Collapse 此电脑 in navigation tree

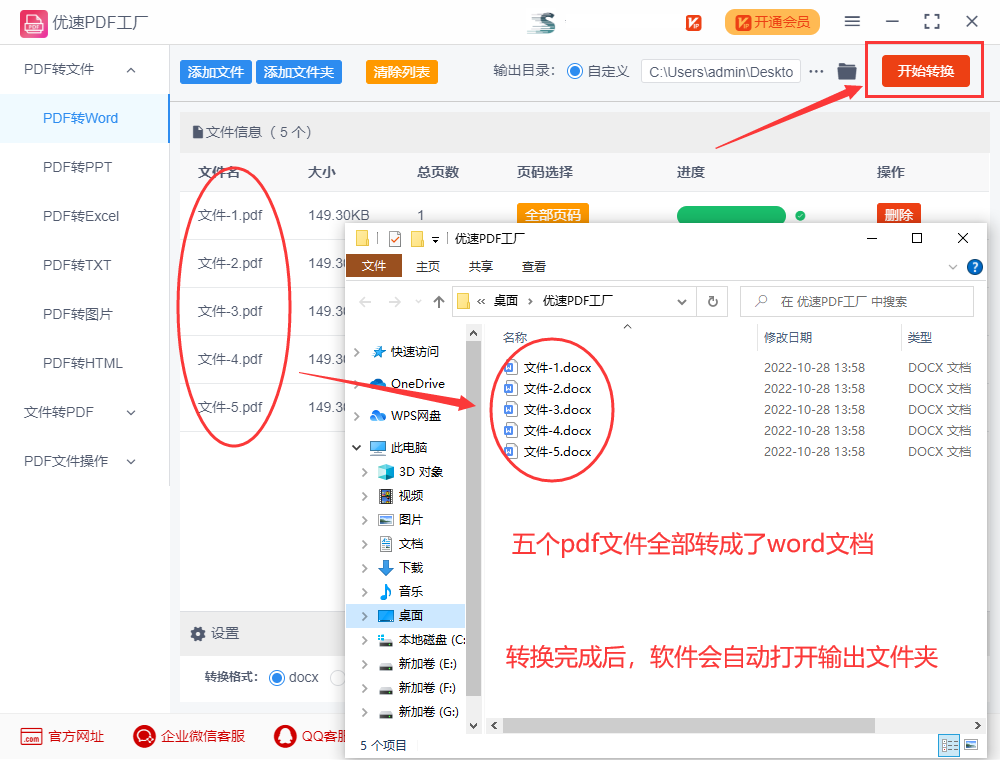pos(357,448)
